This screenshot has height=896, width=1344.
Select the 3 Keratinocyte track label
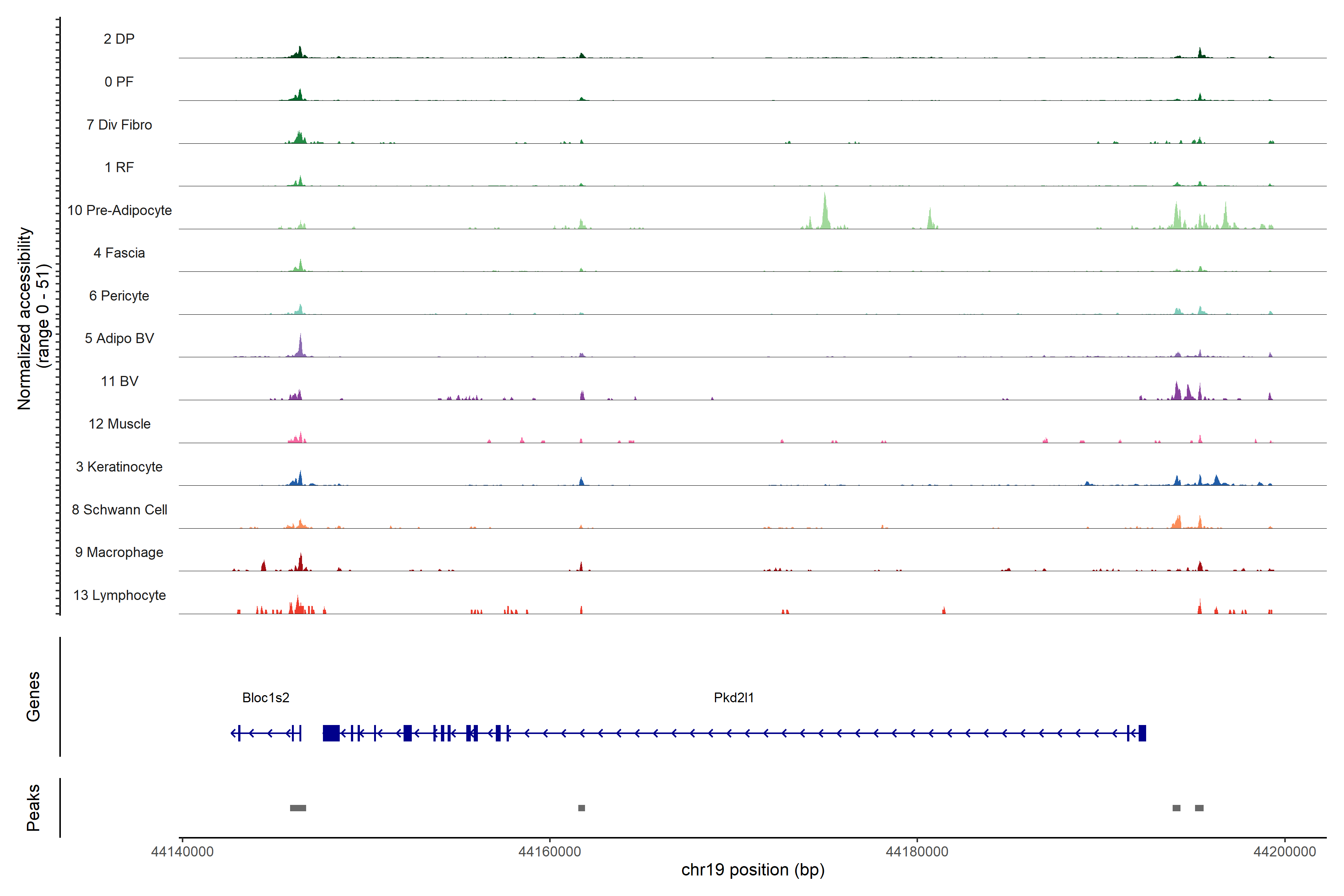point(119,467)
